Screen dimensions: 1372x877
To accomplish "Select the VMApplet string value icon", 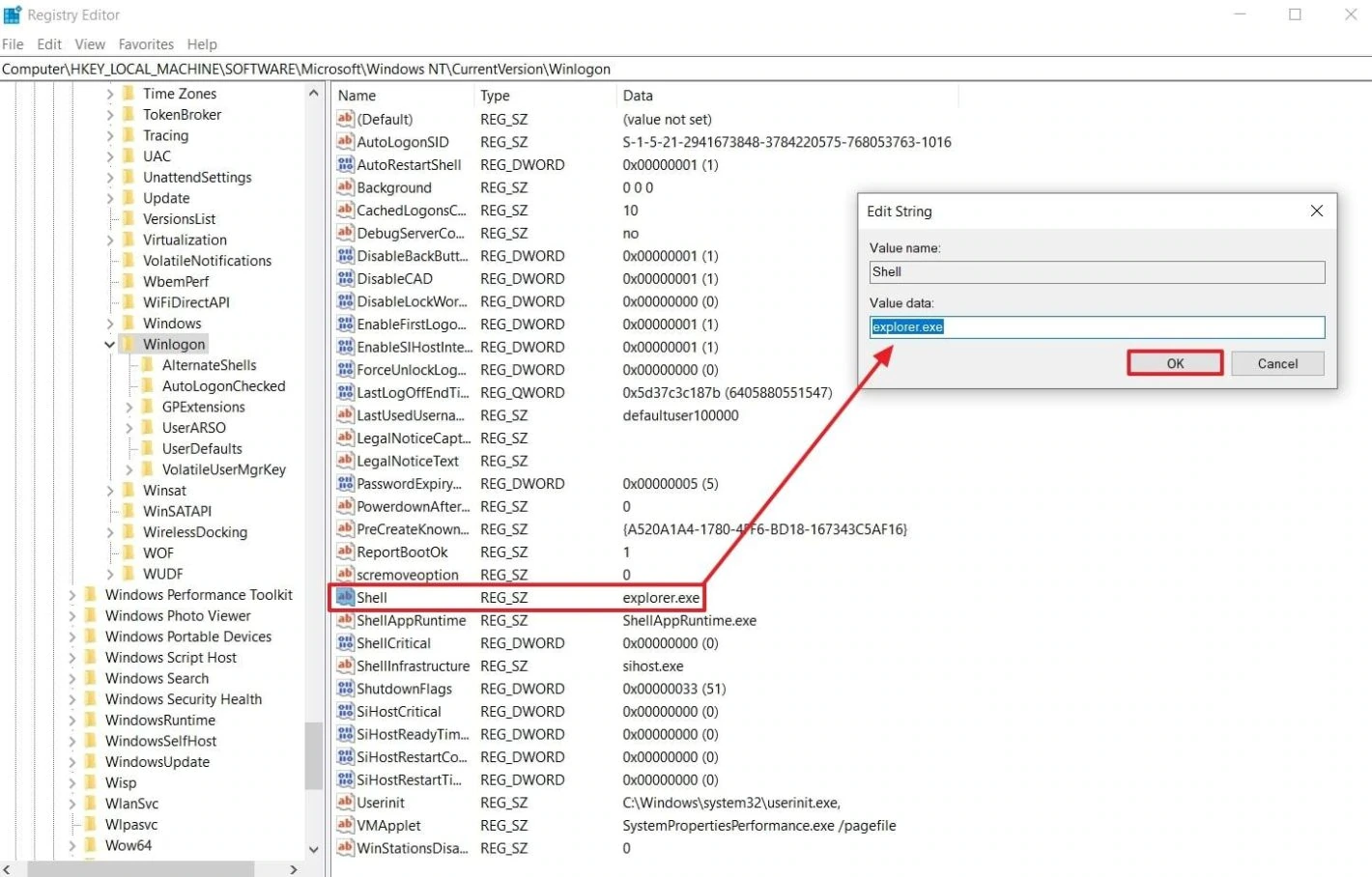I will pos(345,825).
